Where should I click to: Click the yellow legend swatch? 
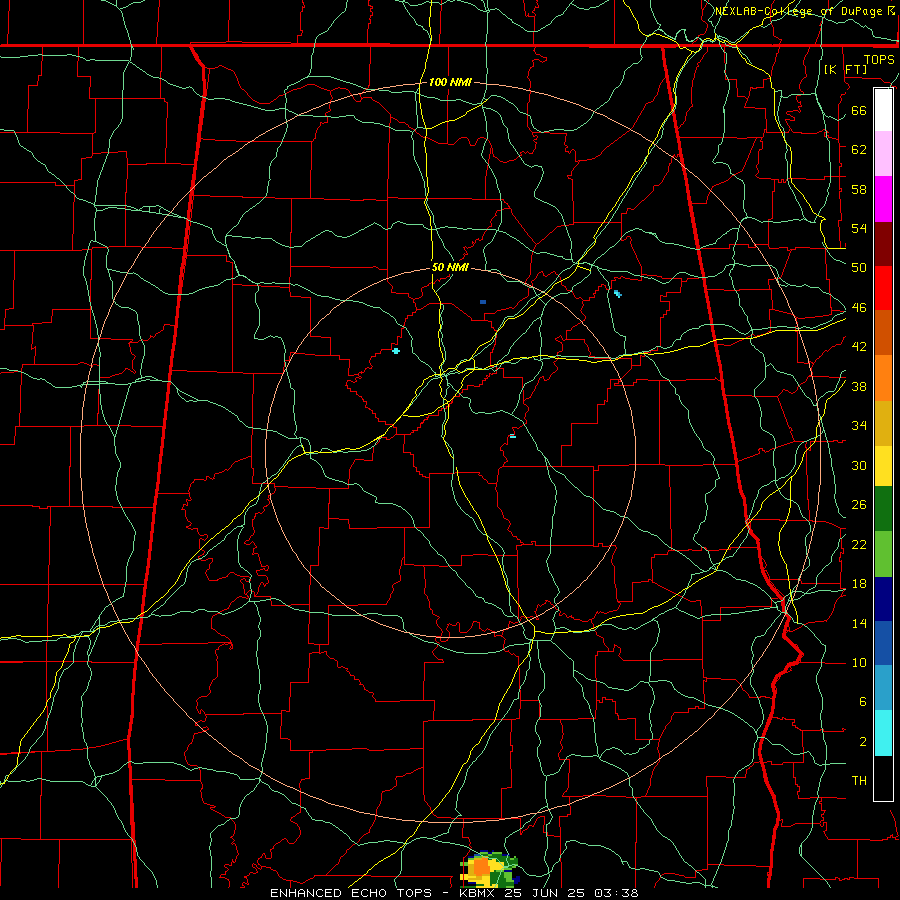(x=883, y=466)
